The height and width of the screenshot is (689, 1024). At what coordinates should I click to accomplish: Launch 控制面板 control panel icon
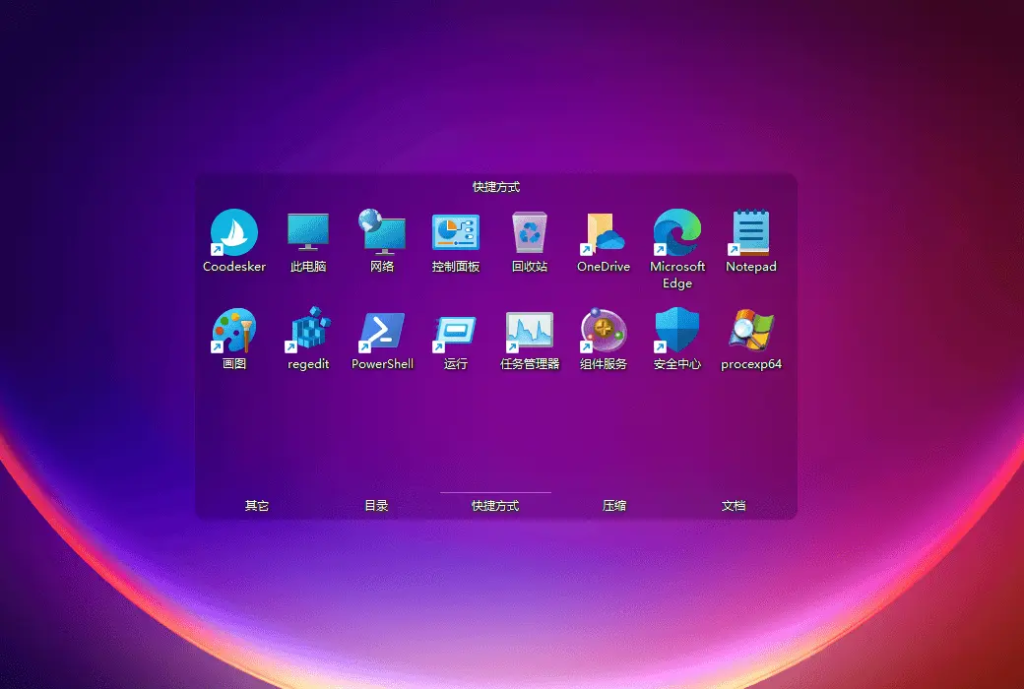click(x=456, y=233)
